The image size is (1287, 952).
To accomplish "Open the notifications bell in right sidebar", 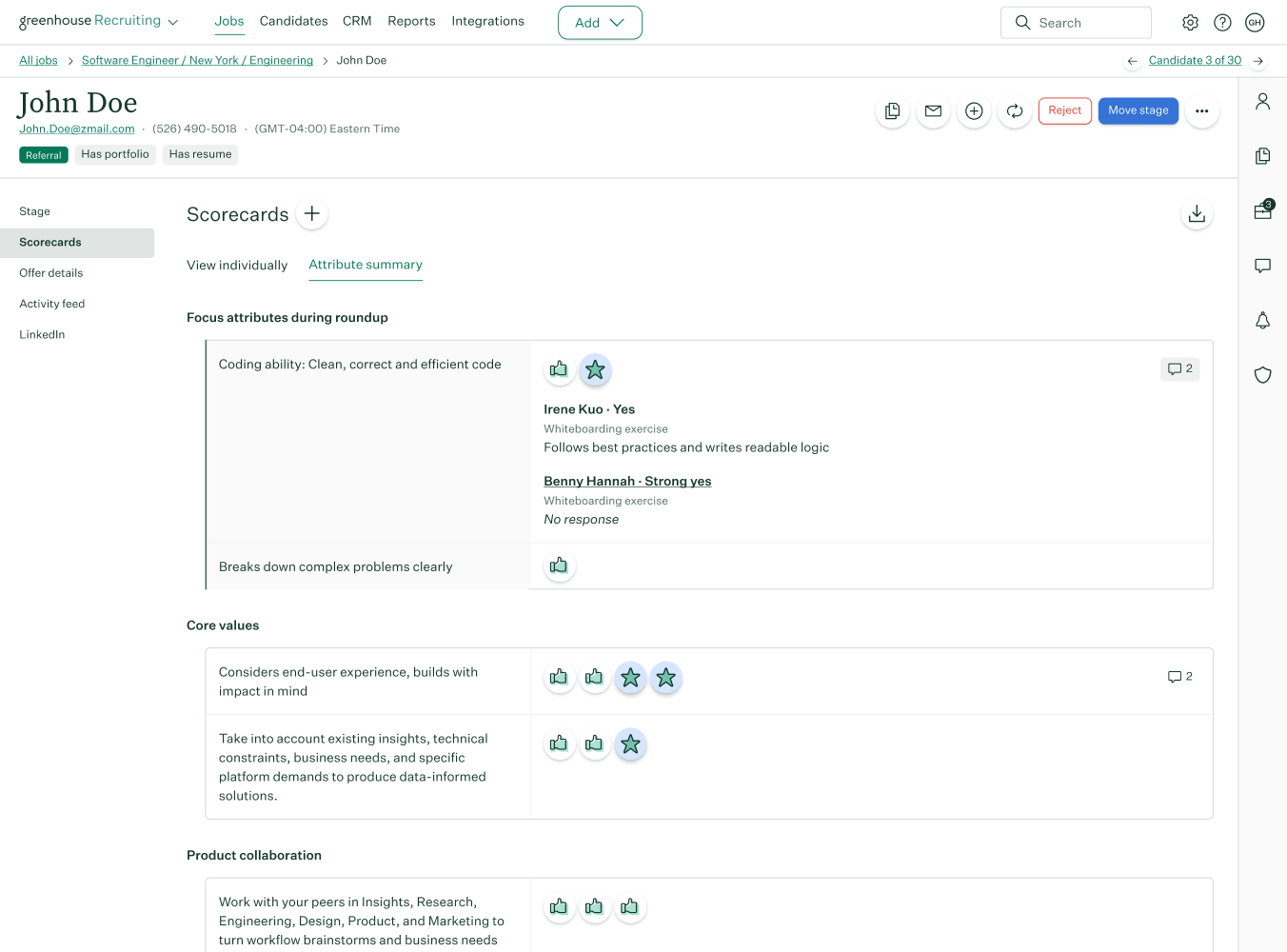I will click(x=1262, y=321).
